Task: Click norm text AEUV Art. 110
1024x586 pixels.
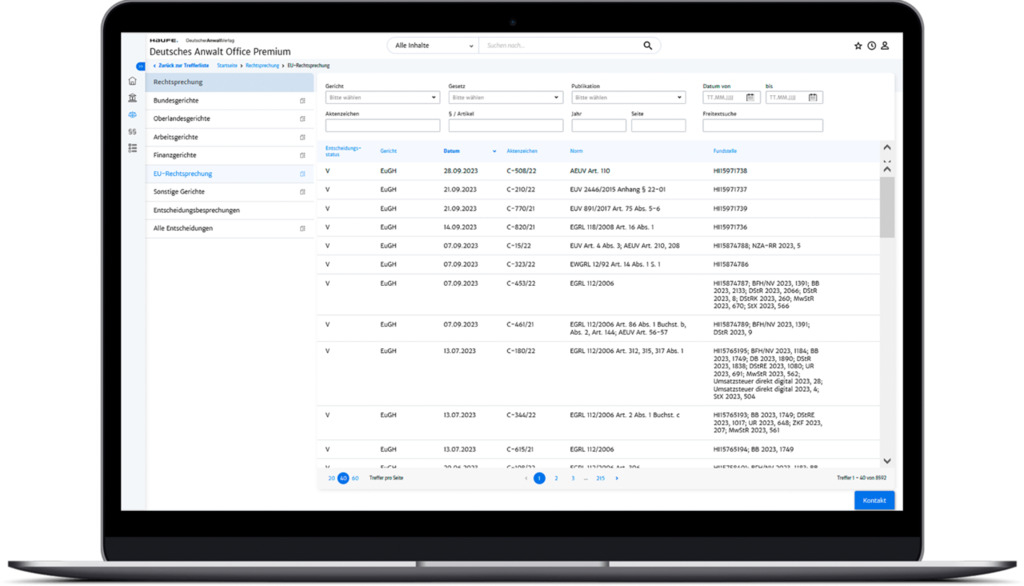Action: point(590,171)
